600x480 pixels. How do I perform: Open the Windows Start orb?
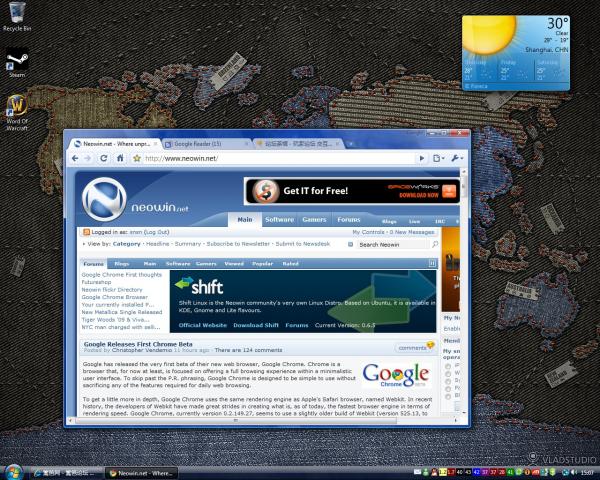tap(14, 473)
